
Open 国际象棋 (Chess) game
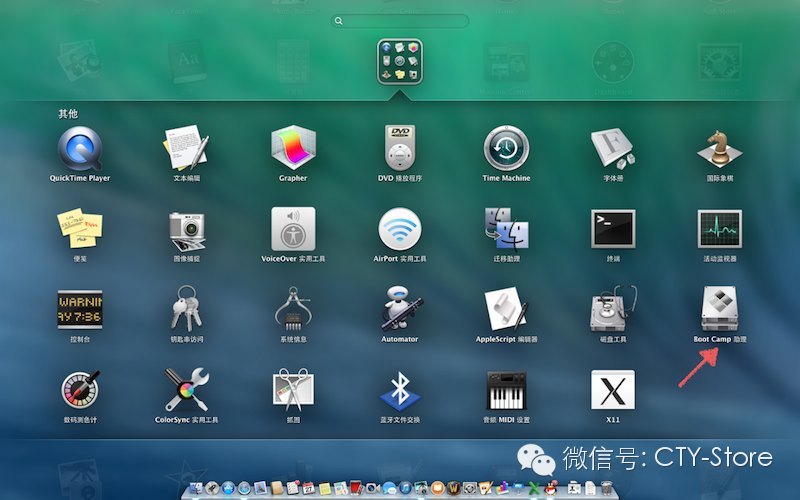(719, 149)
